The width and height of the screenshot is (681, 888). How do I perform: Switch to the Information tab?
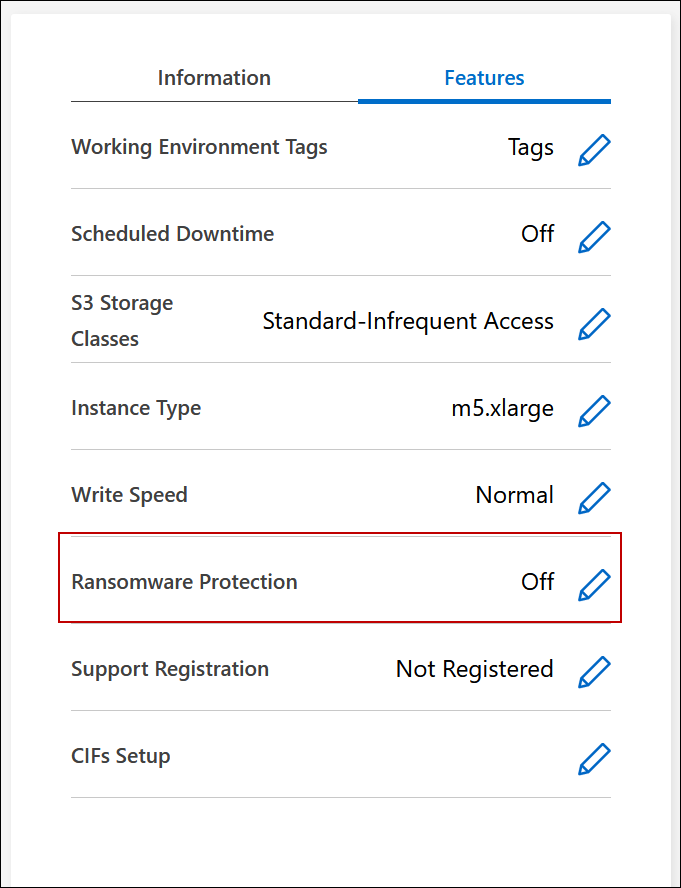point(214,78)
